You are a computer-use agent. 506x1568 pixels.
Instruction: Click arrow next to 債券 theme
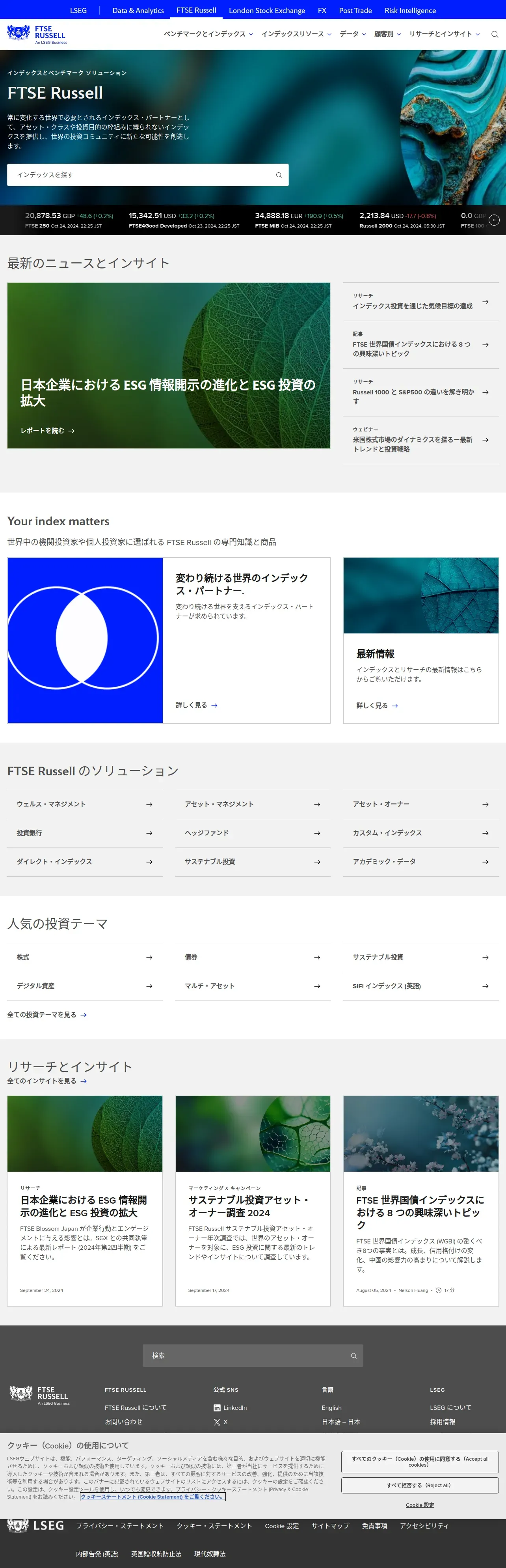[x=317, y=957]
